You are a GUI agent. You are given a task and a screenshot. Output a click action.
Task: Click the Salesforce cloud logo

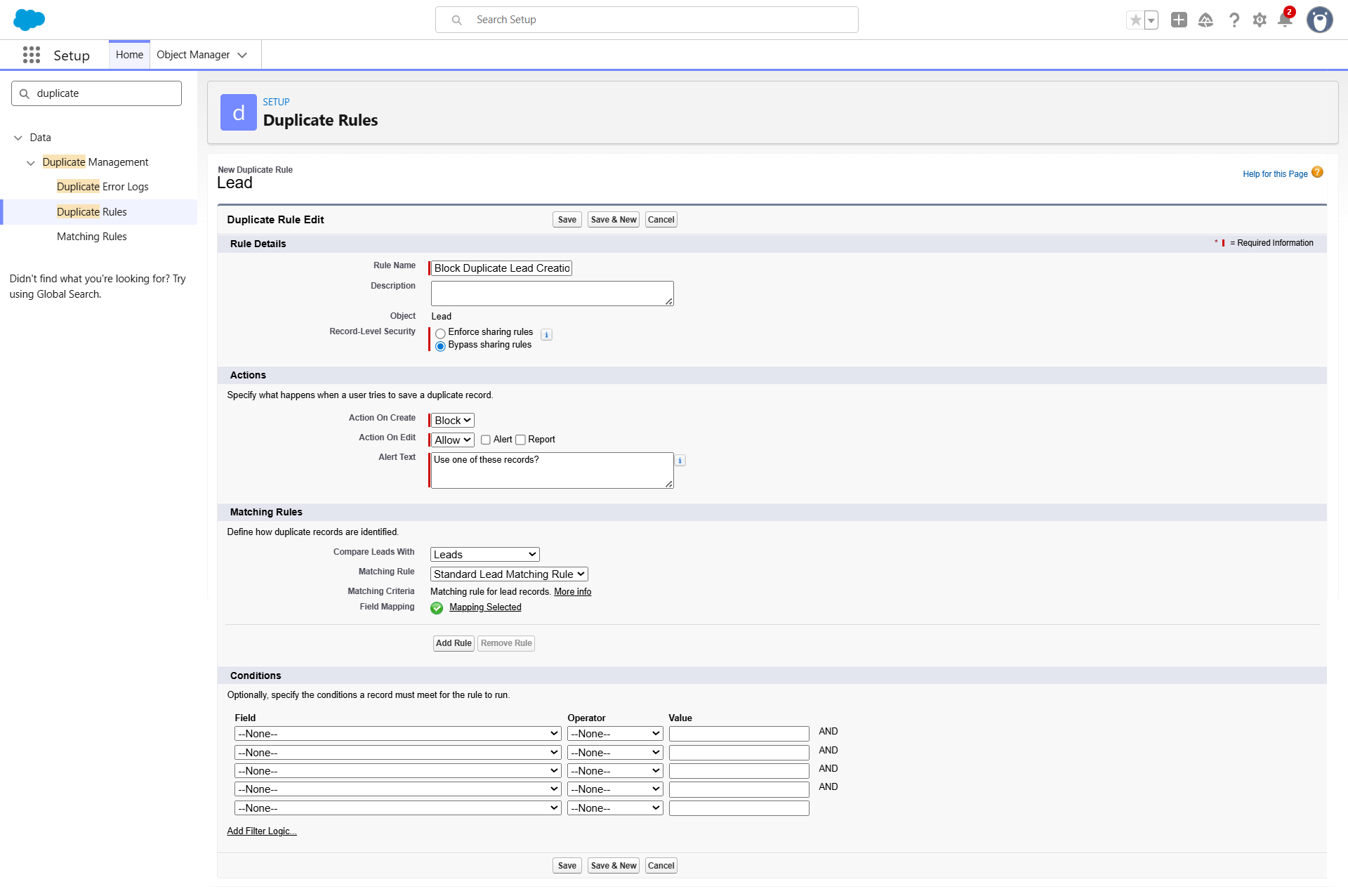pyautogui.click(x=29, y=20)
